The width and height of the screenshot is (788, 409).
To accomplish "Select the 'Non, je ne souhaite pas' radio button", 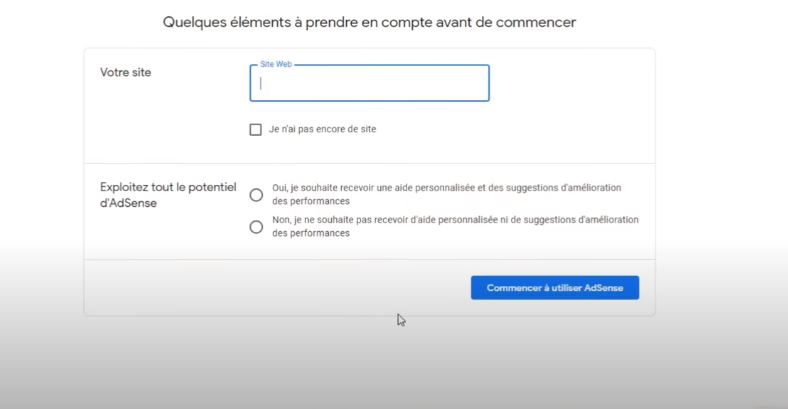I will [256, 227].
